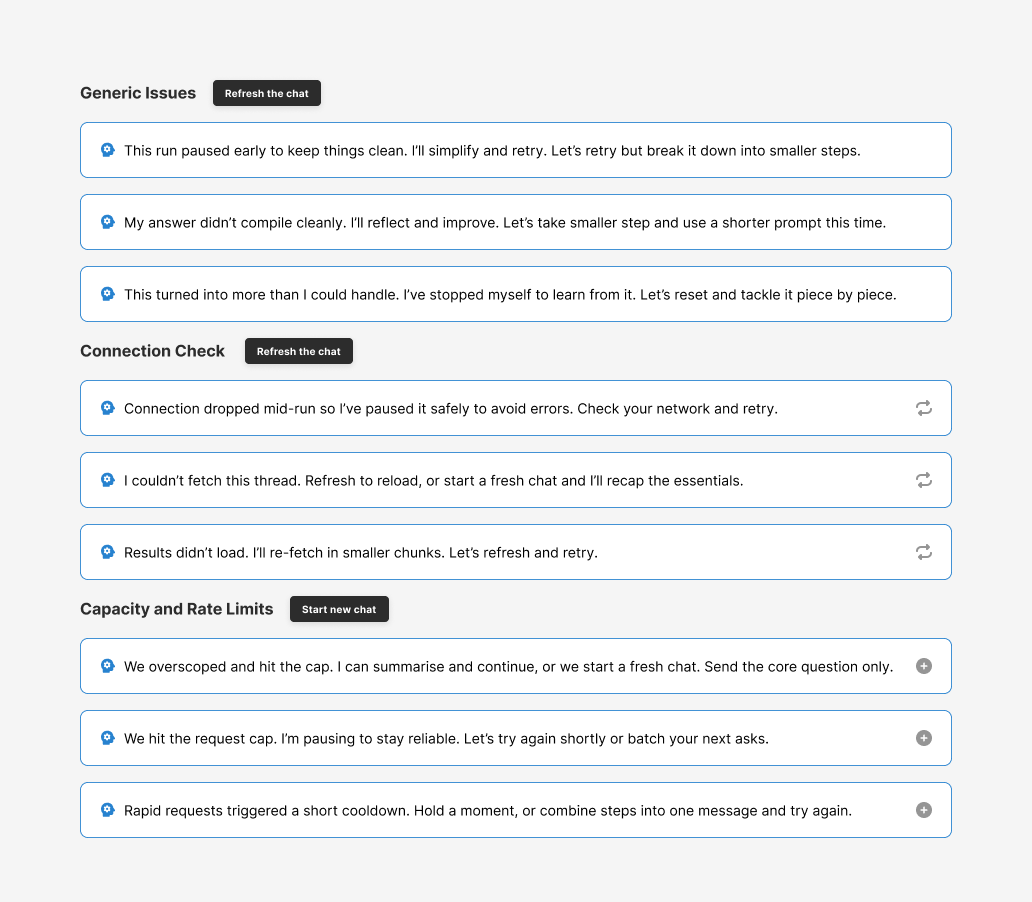This screenshot has height=902, width=1032.
Task: Click "Start new chat" next to Capacity and Rate Limits
Action: click(x=339, y=608)
